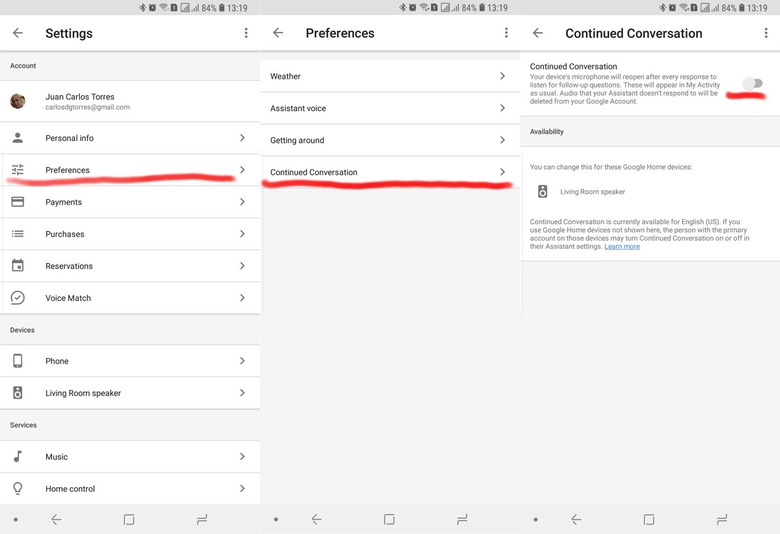The height and width of the screenshot is (534, 780).
Task: Open Reservations using its chevron arrow
Action: point(242,265)
